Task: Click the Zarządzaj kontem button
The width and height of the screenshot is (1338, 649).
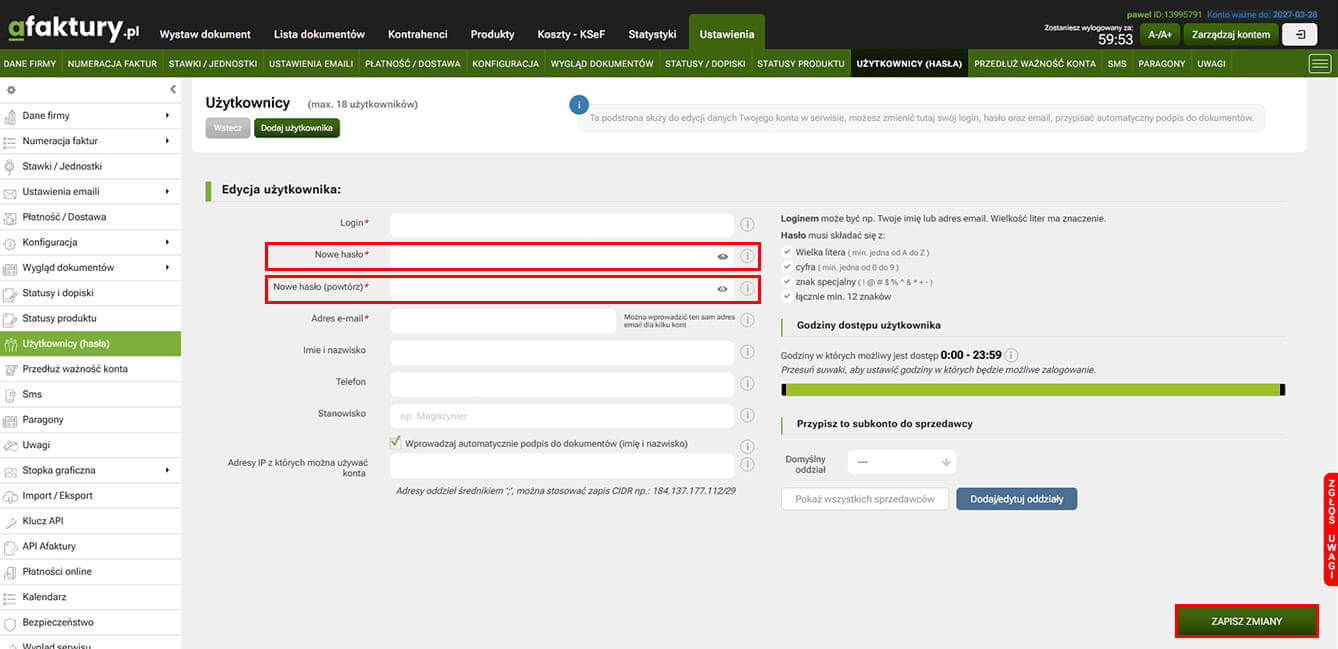Action: click(x=1231, y=34)
